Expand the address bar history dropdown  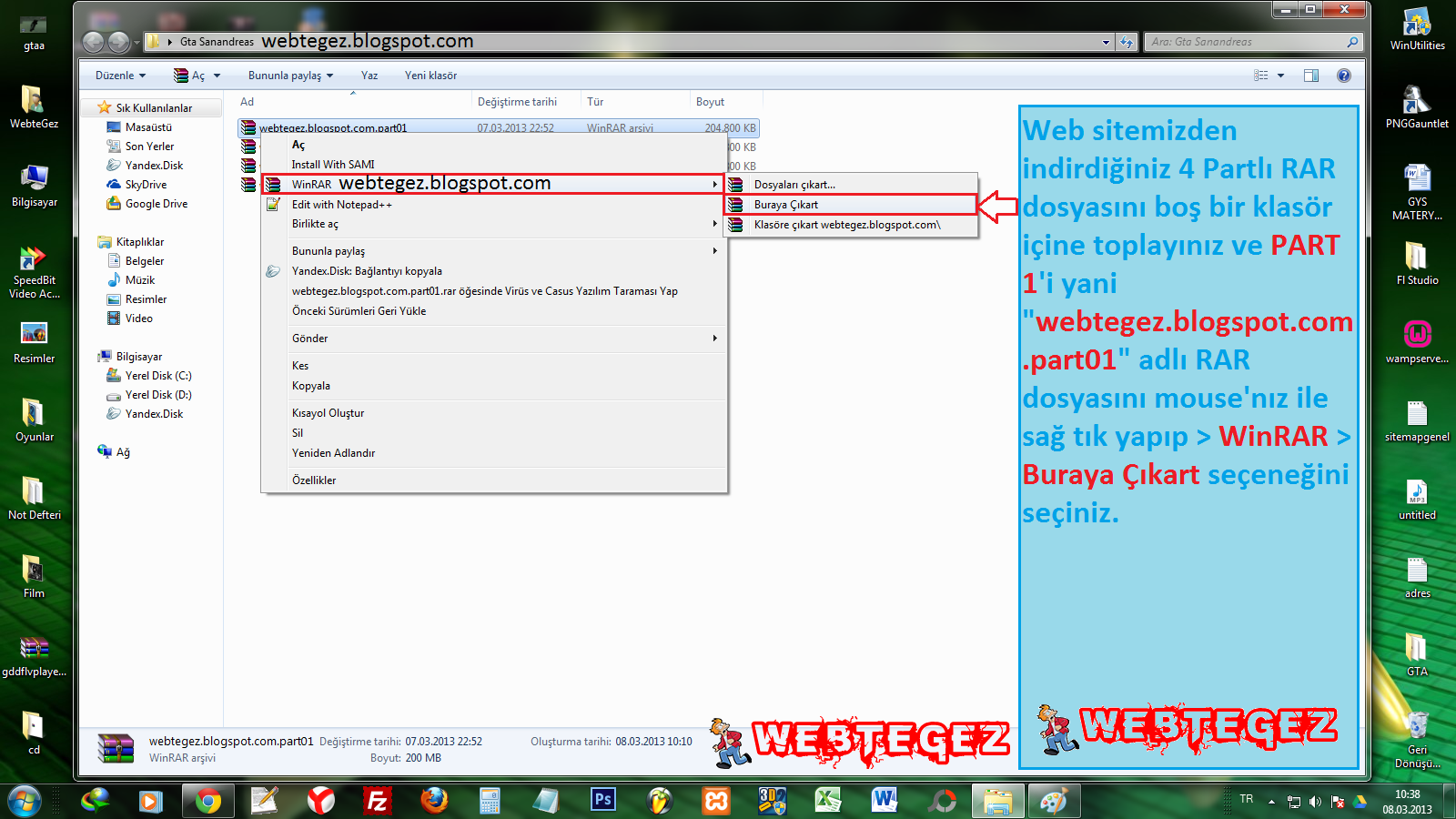tap(1106, 42)
